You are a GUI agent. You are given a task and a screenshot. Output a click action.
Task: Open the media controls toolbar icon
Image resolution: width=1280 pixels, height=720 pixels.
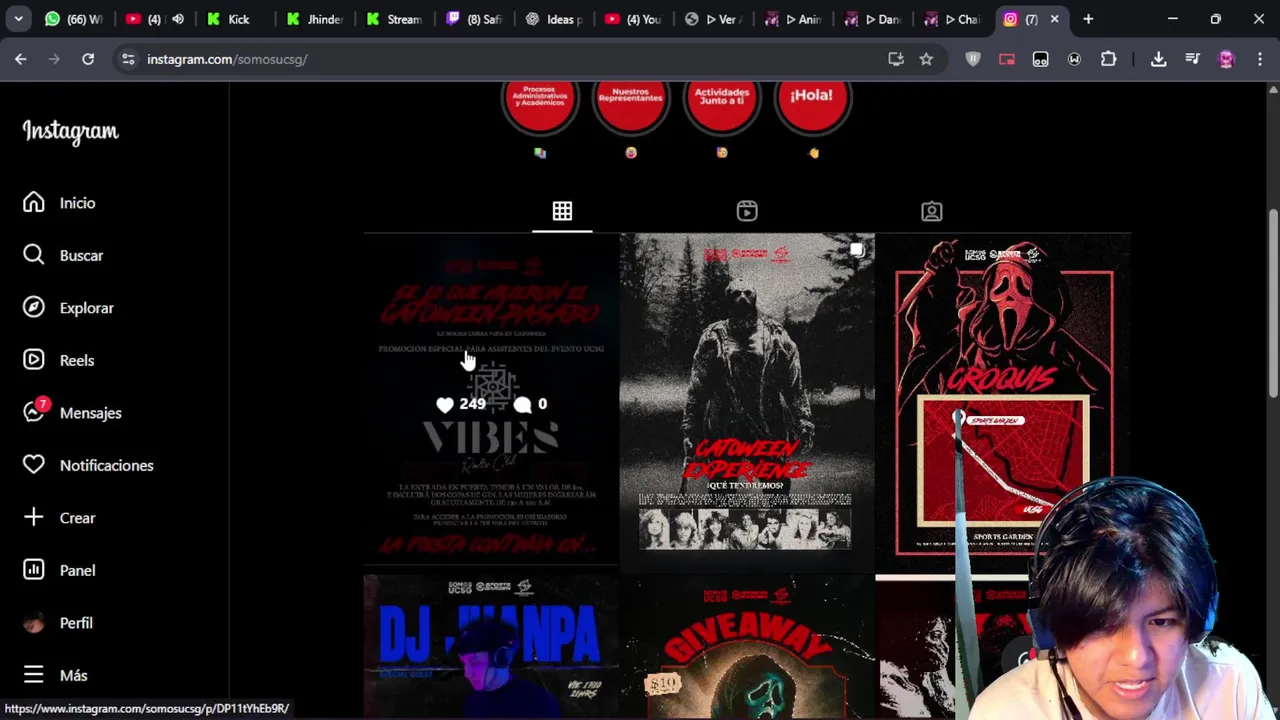(x=1192, y=59)
